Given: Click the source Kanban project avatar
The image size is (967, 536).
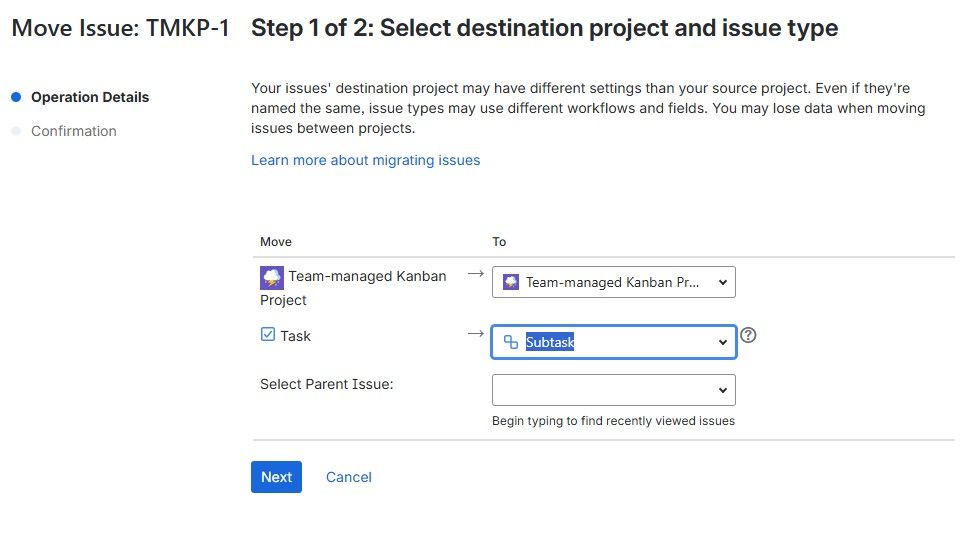Looking at the screenshot, I should pos(271,277).
